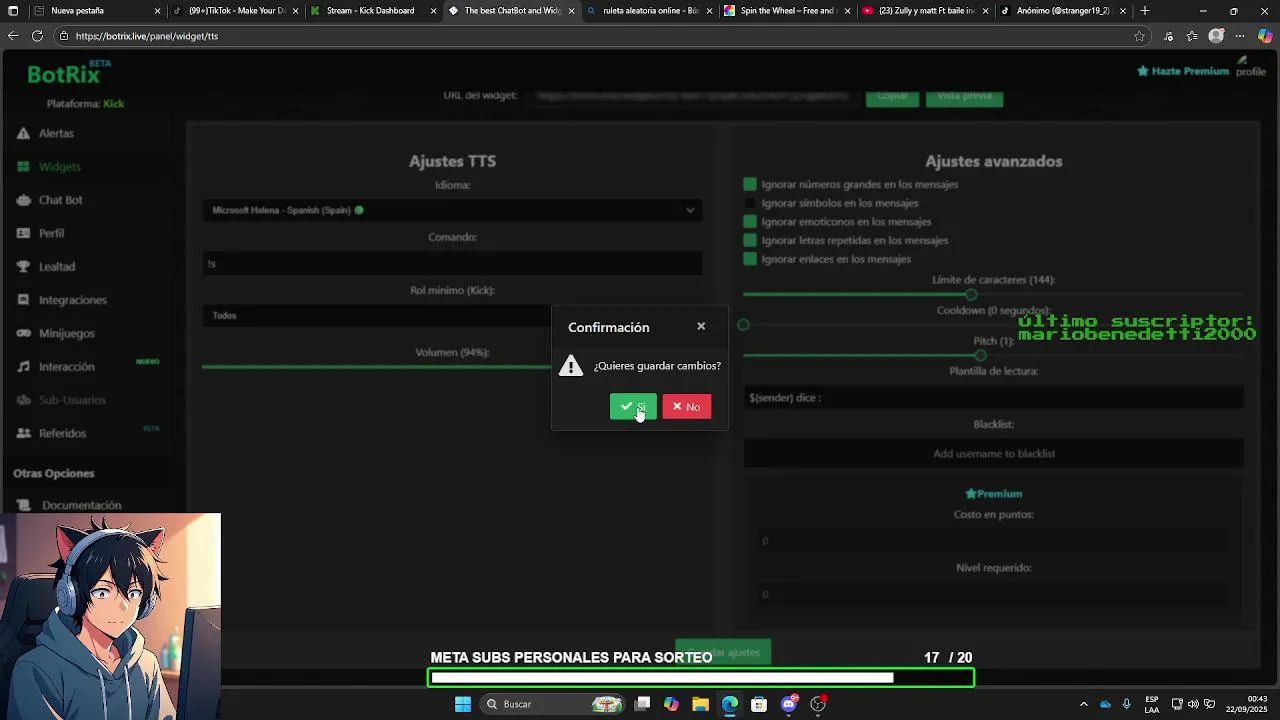
Task: Open Integraciones in the sidebar
Action: point(72,300)
